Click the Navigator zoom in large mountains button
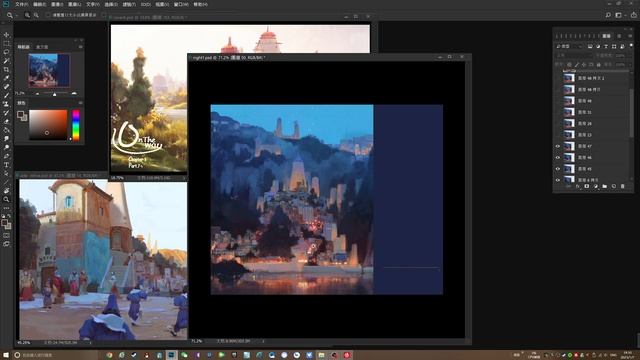 (x=74, y=93)
